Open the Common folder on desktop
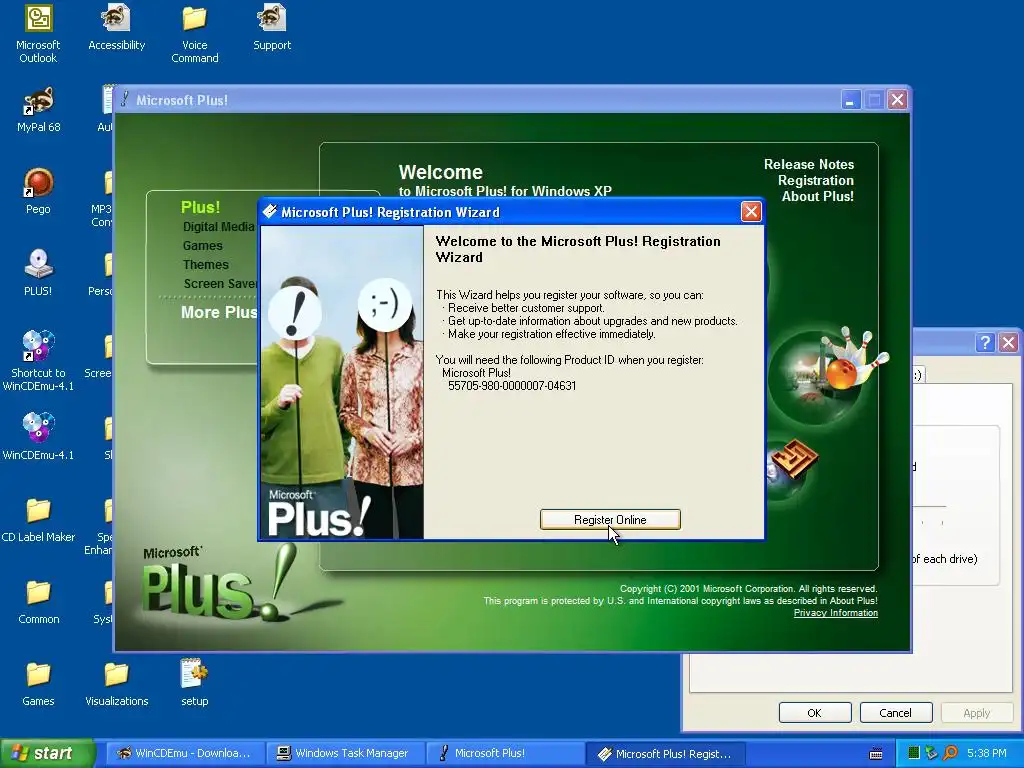1024x768 pixels. [x=38, y=601]
